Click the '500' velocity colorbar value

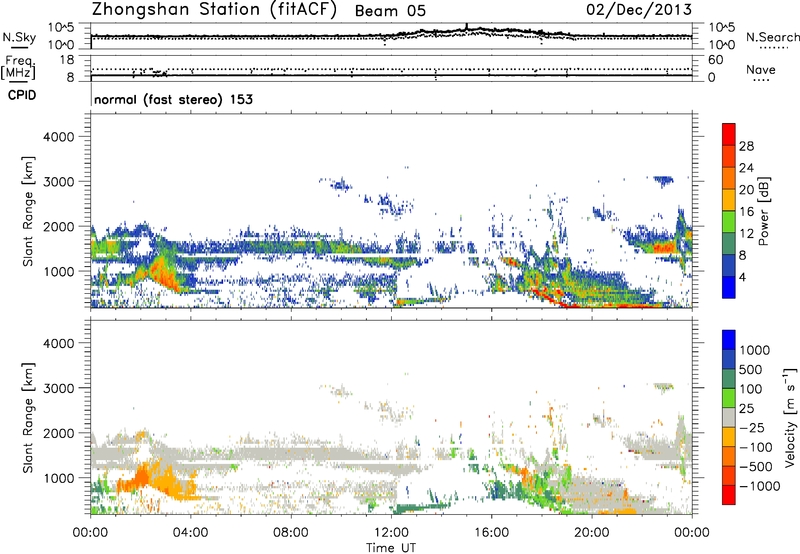point(751,370)
